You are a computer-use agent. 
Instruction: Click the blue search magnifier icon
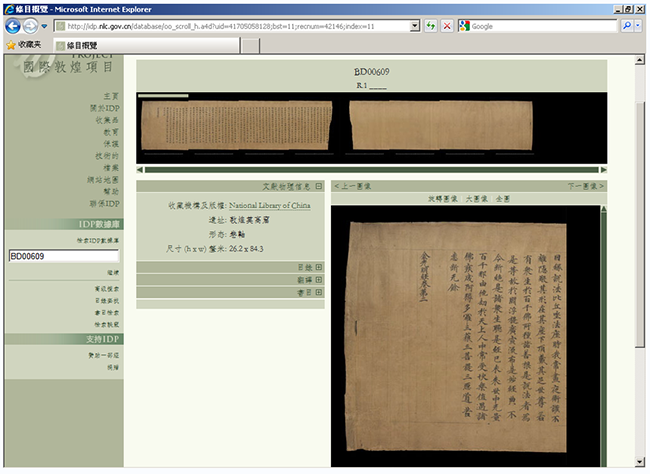click(627, 26)
